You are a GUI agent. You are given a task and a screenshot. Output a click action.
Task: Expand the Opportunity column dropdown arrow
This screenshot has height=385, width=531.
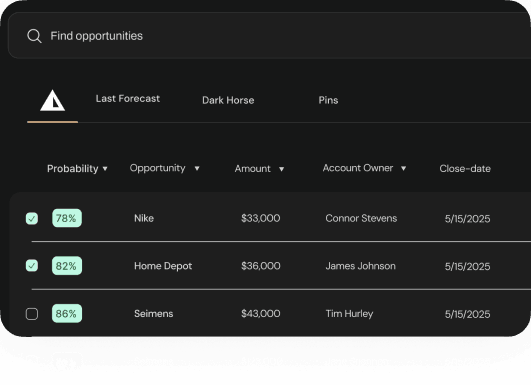(x=197, y=168)
